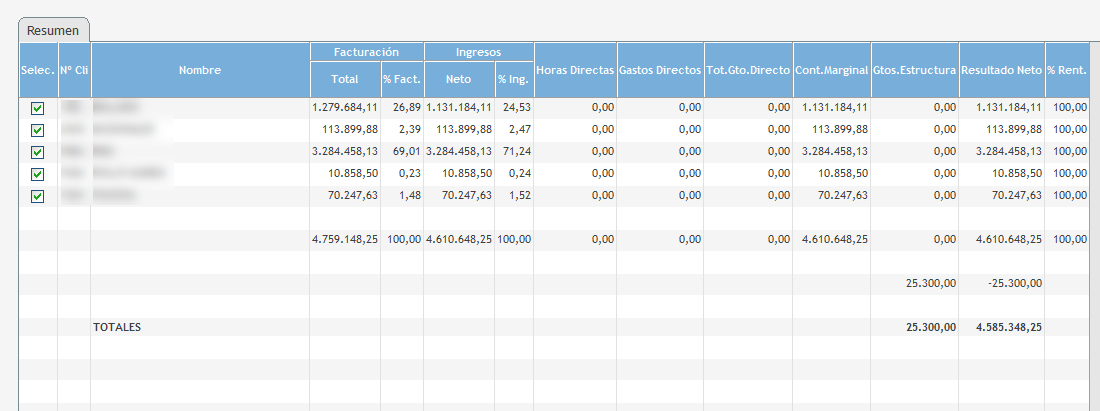Untick the checkbox in the 10.858,50 row
The image size is (1100, 411).
pyautogui.click(x=38, y=174)
